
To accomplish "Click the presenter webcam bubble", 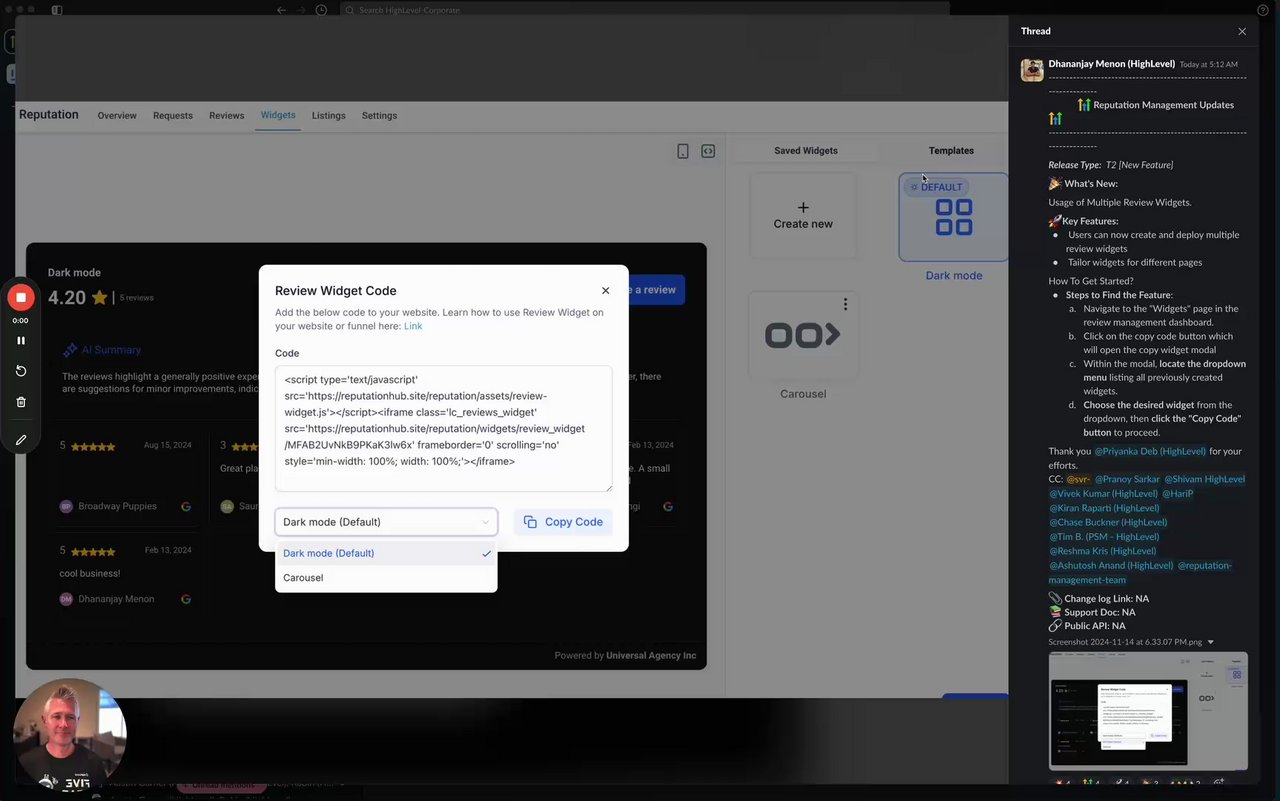I will click(x=70, y=735).
